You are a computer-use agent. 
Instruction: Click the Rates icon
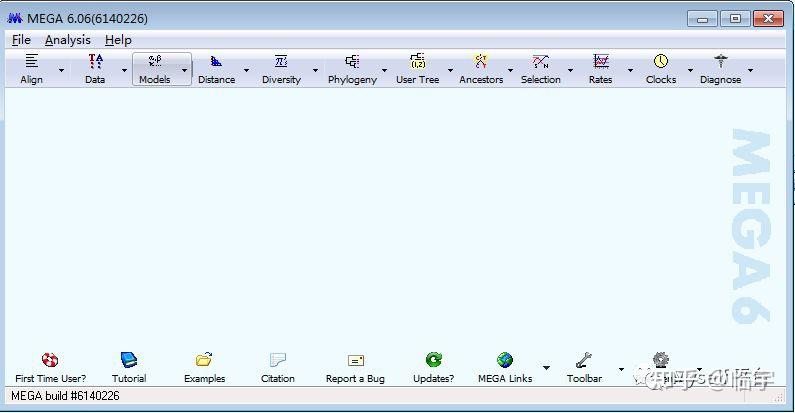(601, 61)
